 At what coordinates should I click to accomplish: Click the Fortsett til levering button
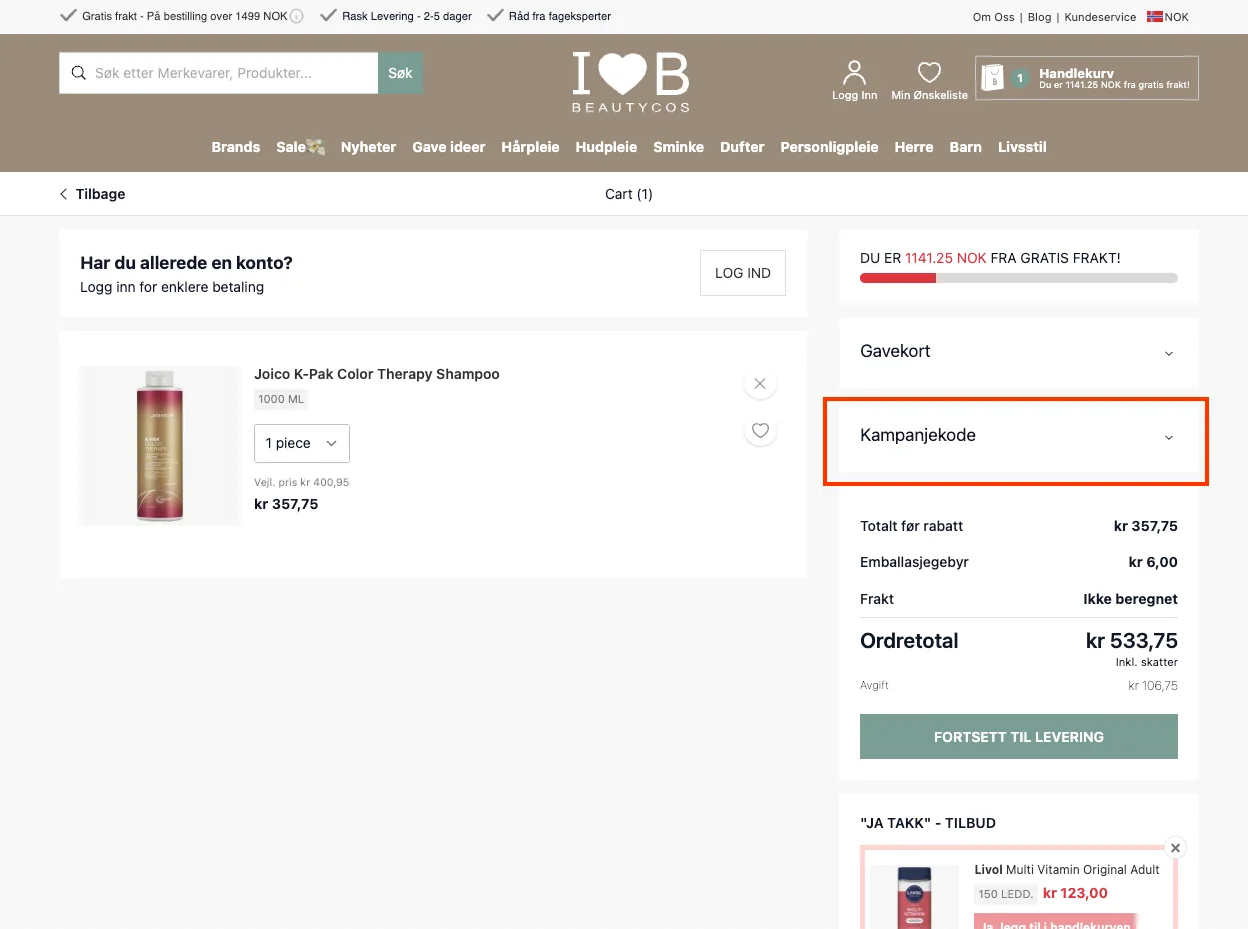click(1018, 737)
